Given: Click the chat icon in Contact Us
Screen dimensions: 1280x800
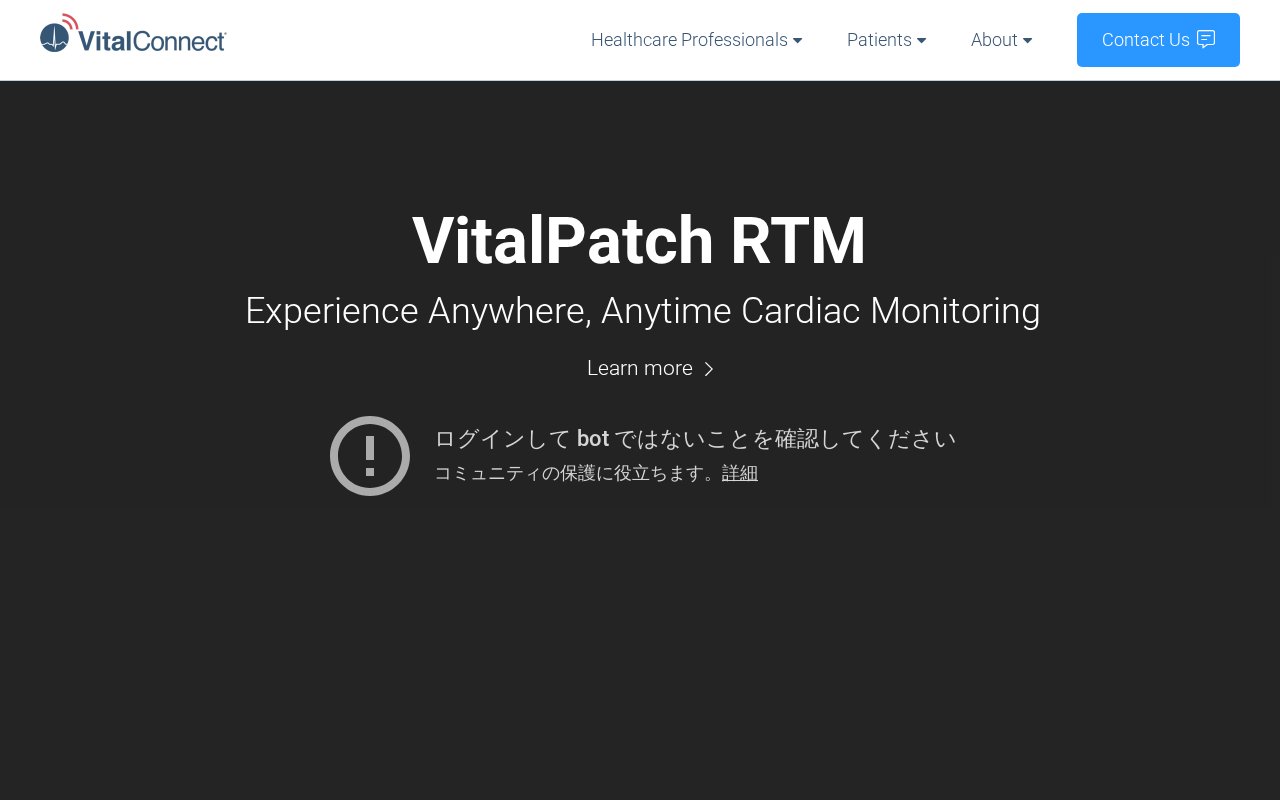Looking at the screenshot, I should click(x=1206, y=39).
